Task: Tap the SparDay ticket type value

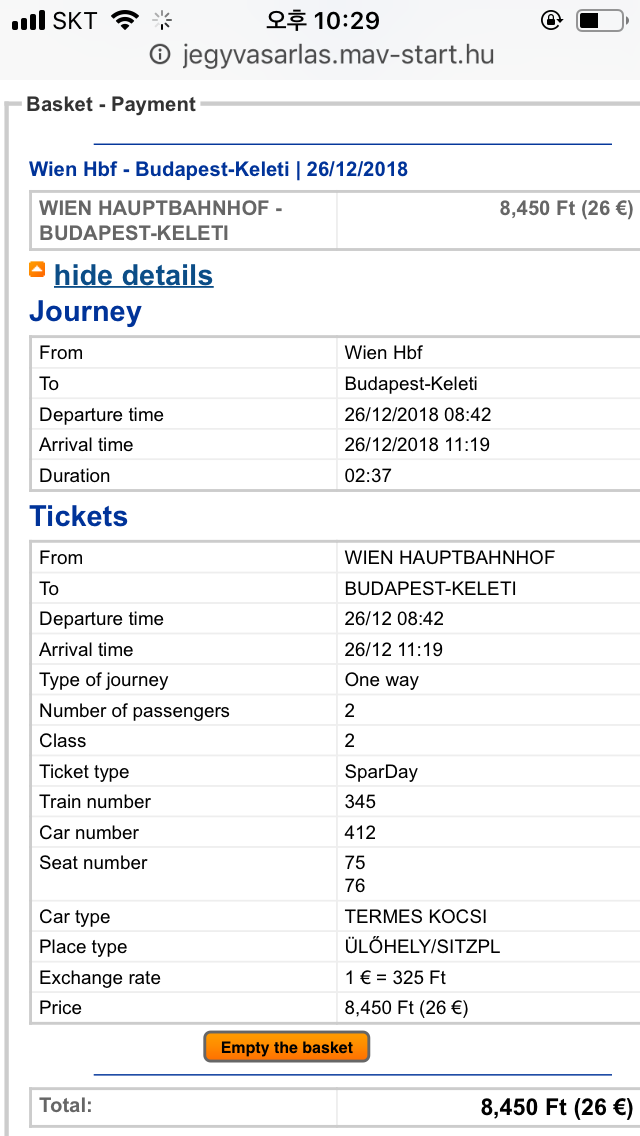Action: 381,772
